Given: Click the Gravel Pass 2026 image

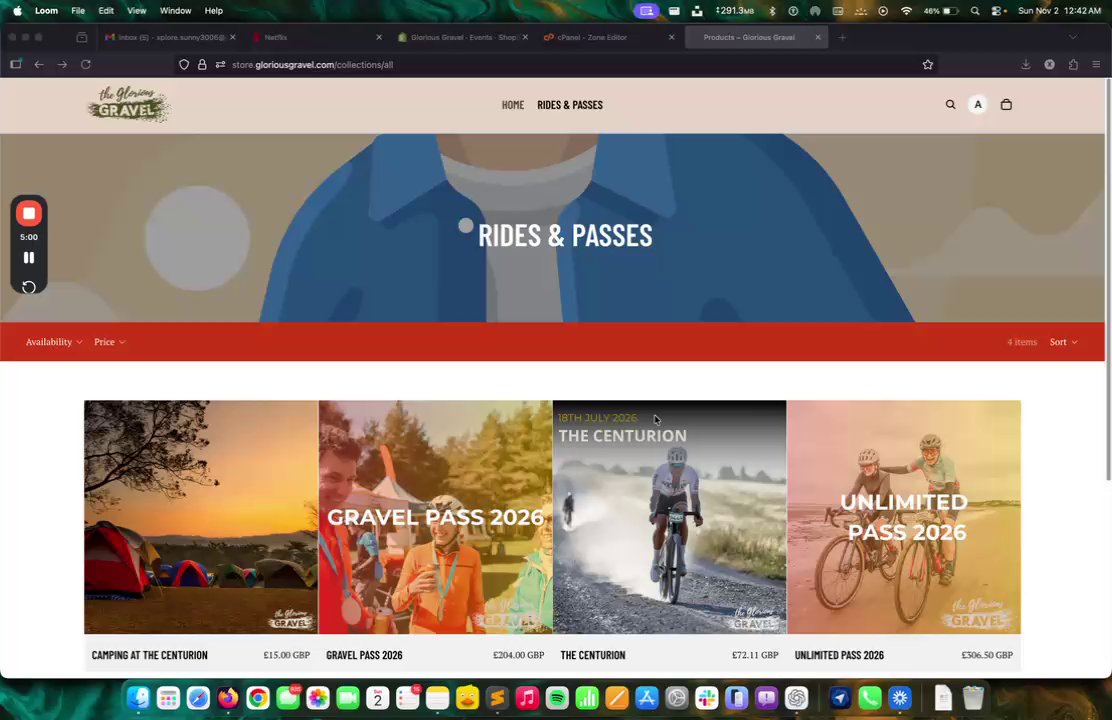Looking at the screenshot, I should (435, 517).
